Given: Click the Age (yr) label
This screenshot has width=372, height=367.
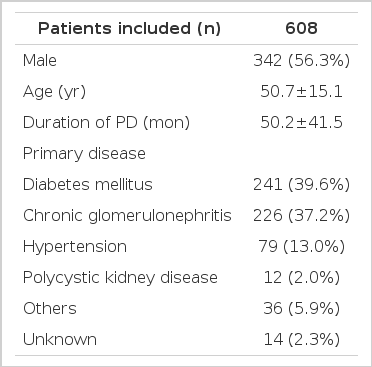Looking at the screenshot, I should click(x=54, y=92).
